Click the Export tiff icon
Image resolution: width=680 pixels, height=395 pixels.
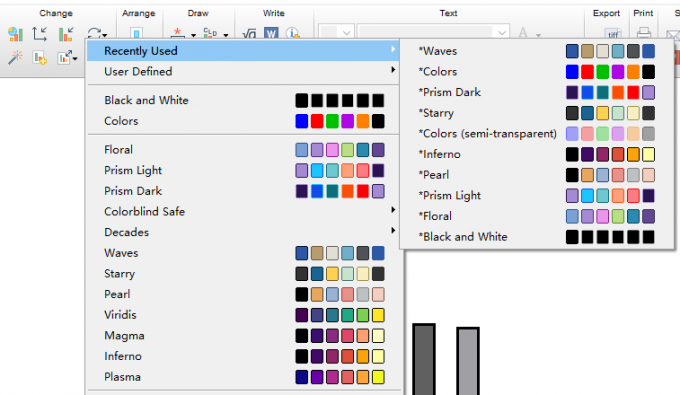click(x=613, y=33)
